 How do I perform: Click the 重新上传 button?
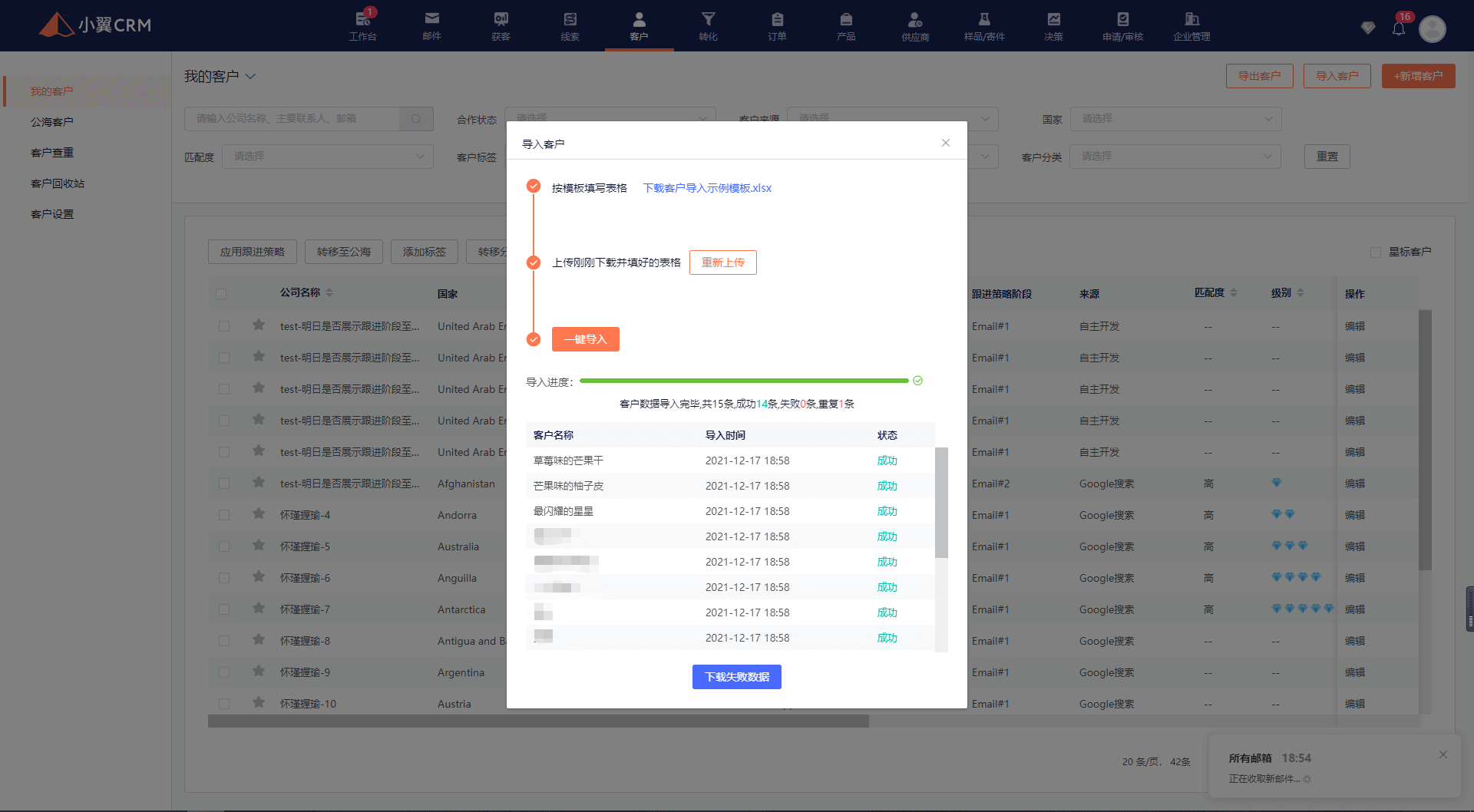[x=722, y=262]
